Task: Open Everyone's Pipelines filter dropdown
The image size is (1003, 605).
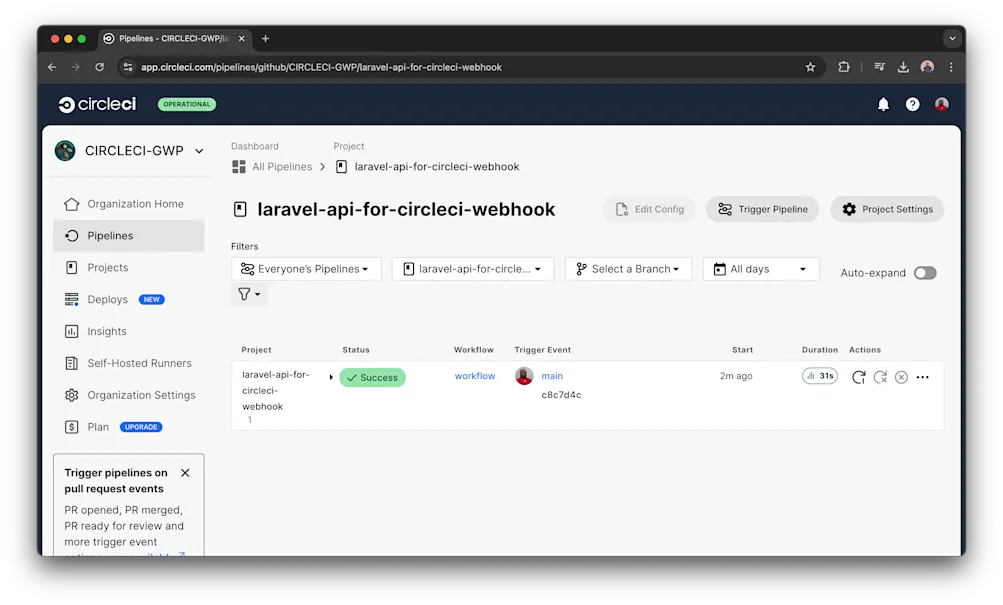Action: click(x=306, y=269)
